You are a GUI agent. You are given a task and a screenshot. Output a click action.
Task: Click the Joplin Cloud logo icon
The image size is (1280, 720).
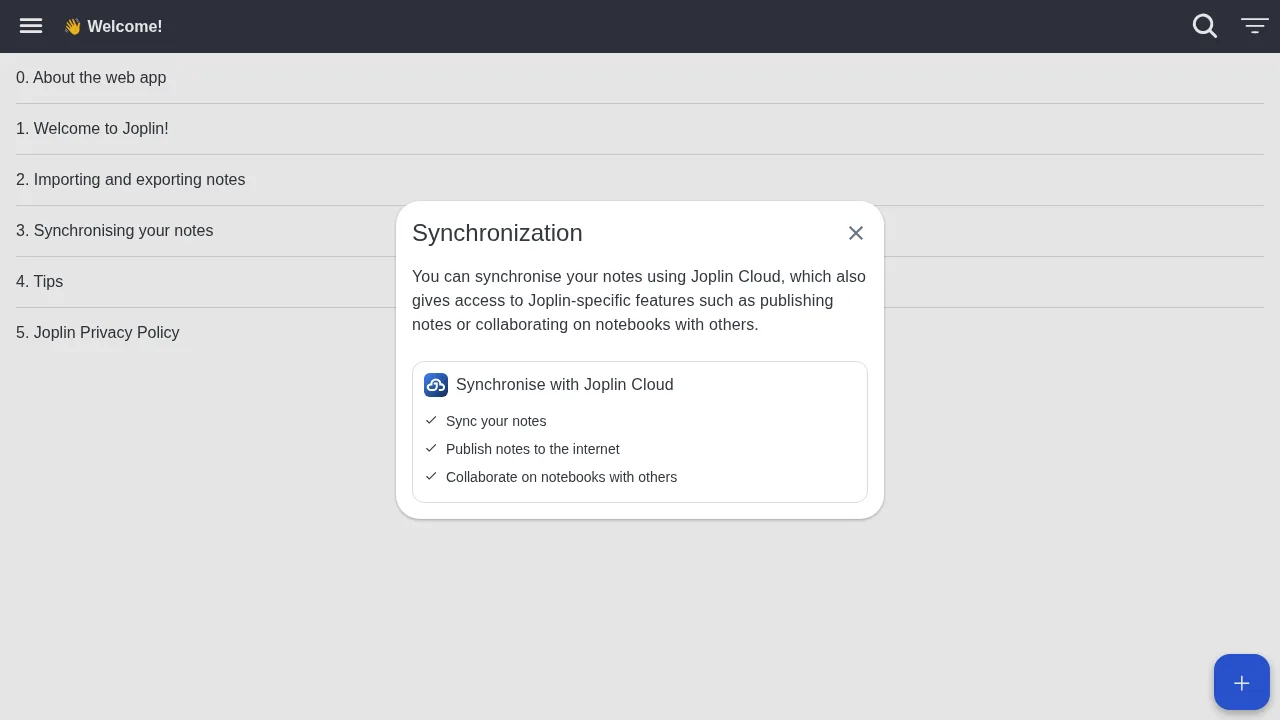click(x=436, y=385)
